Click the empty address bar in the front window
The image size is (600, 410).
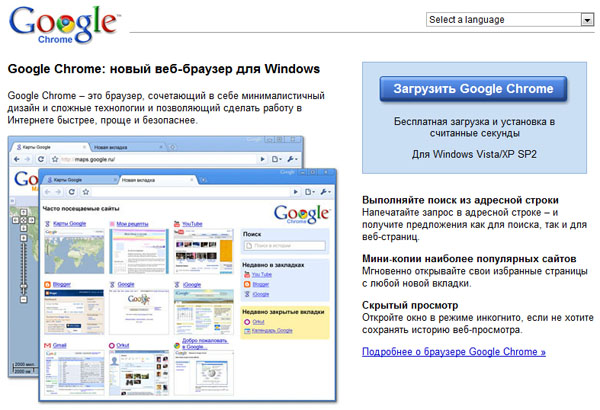pyautogui.click(x=191, y=192)
